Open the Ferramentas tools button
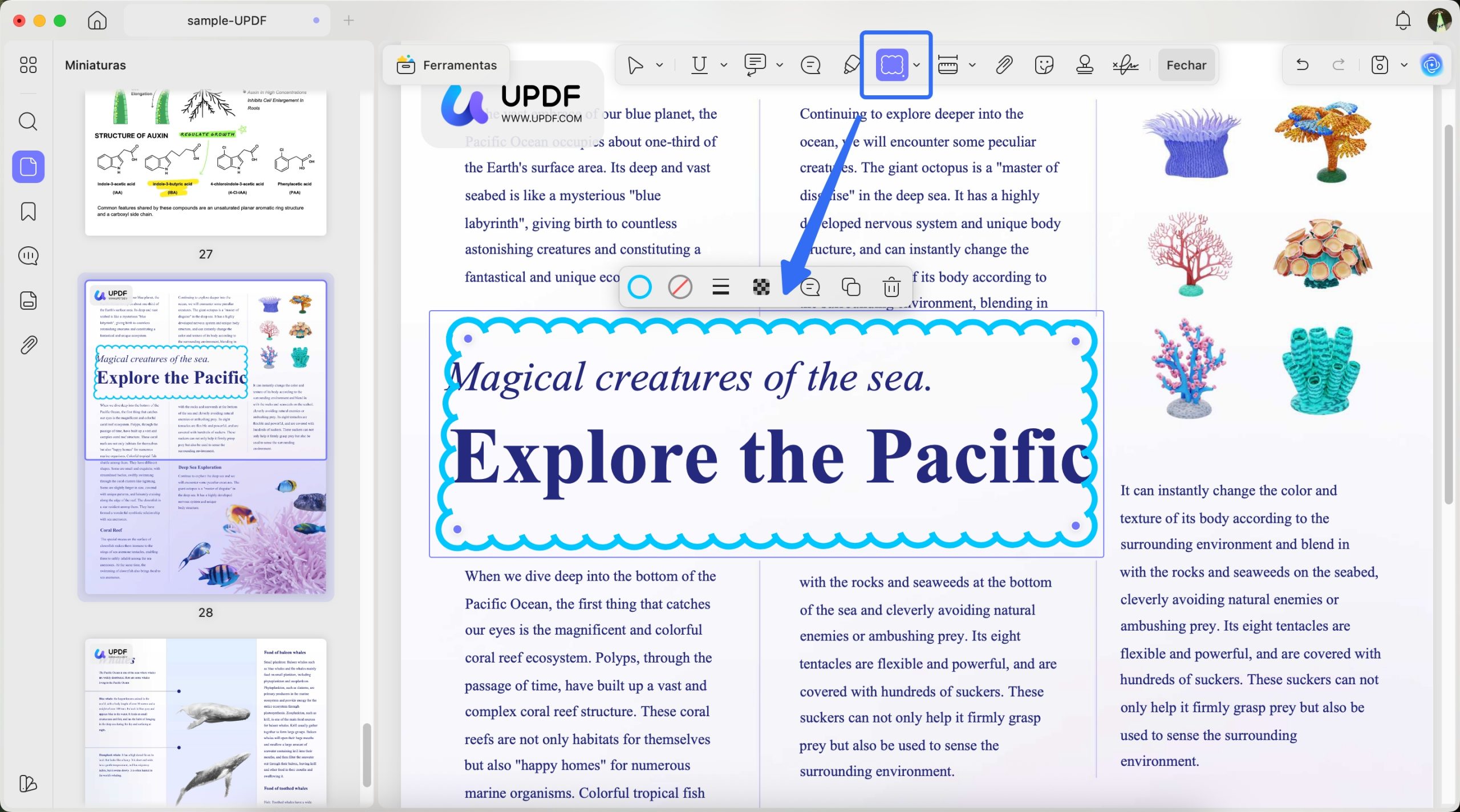Viewport: 1460px width, 812px height. click(447, 65)
